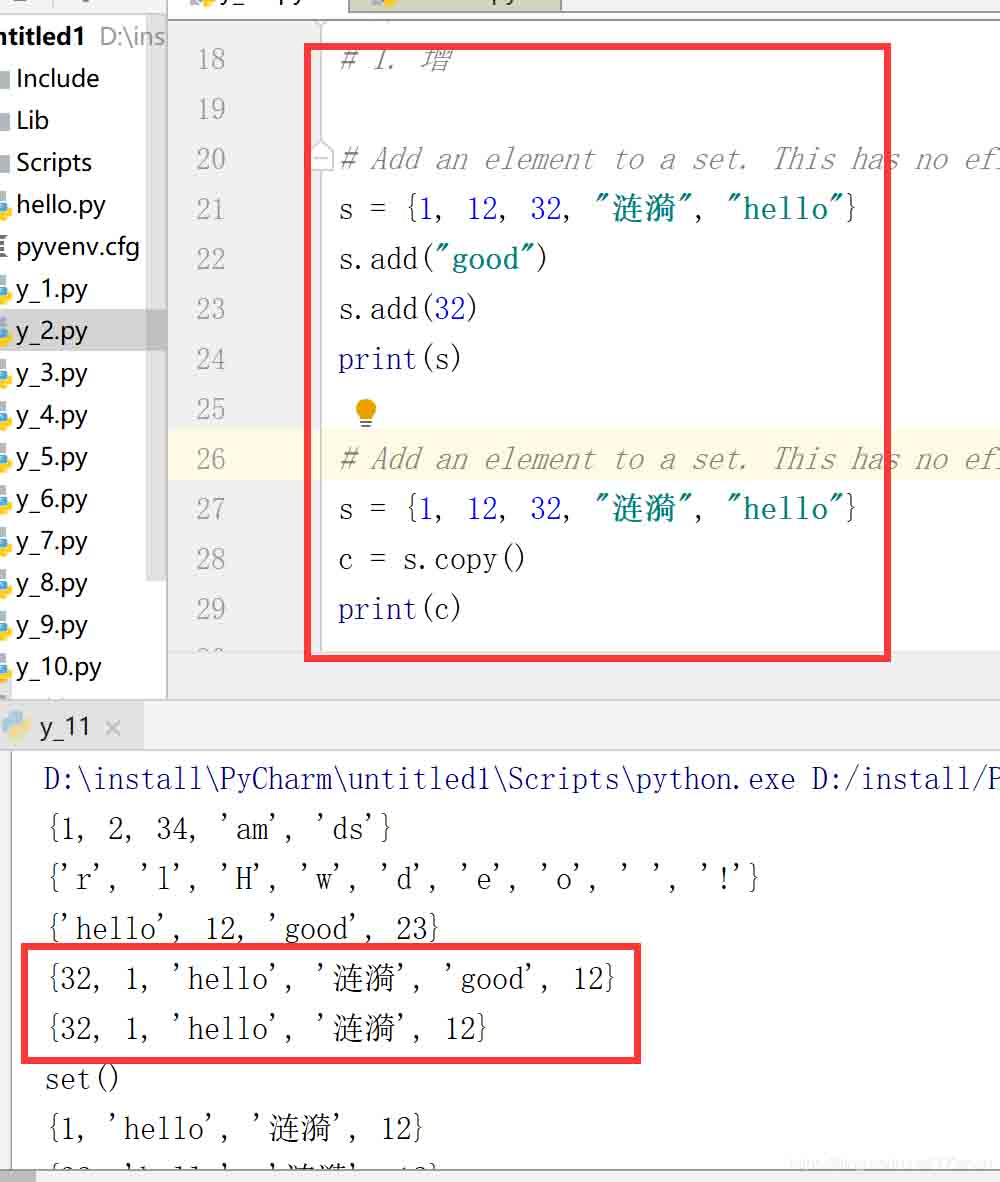The width and height of the screenshot is (1000, 1182).
Task: Select y_10.py in the project tree
Action: (58, 667)
